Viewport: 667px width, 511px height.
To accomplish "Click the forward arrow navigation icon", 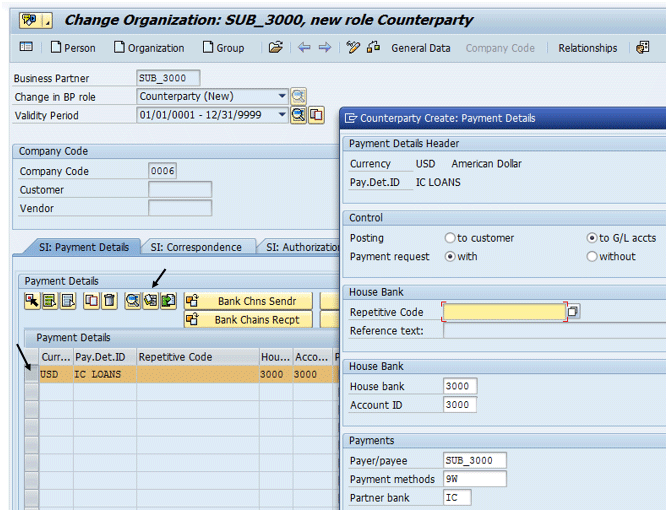I will tap(324, 48).
